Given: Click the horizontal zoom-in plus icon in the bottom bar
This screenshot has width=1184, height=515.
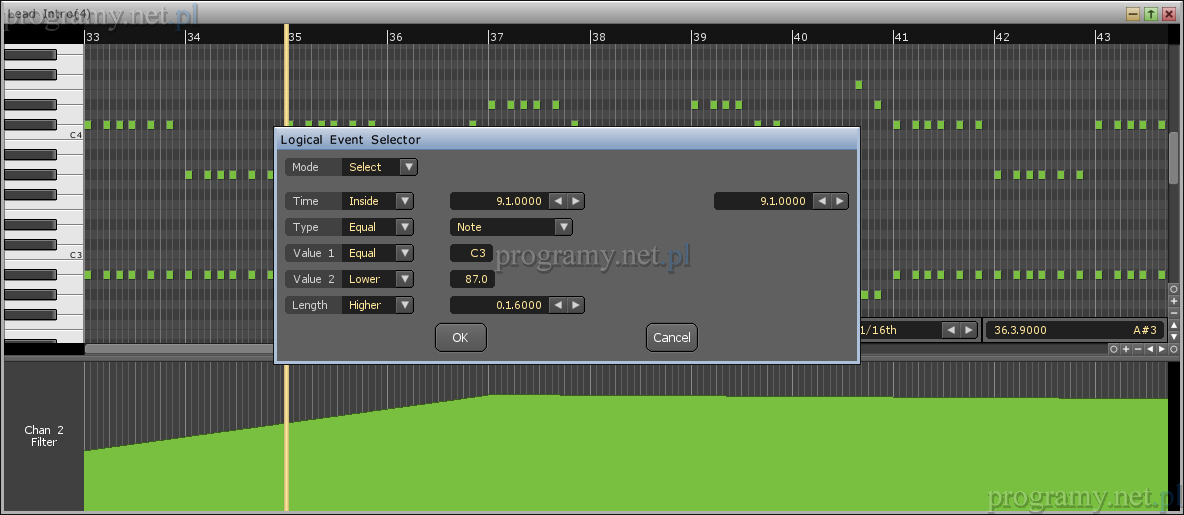Looking at the screenshot, I should tap(1126, 349).
